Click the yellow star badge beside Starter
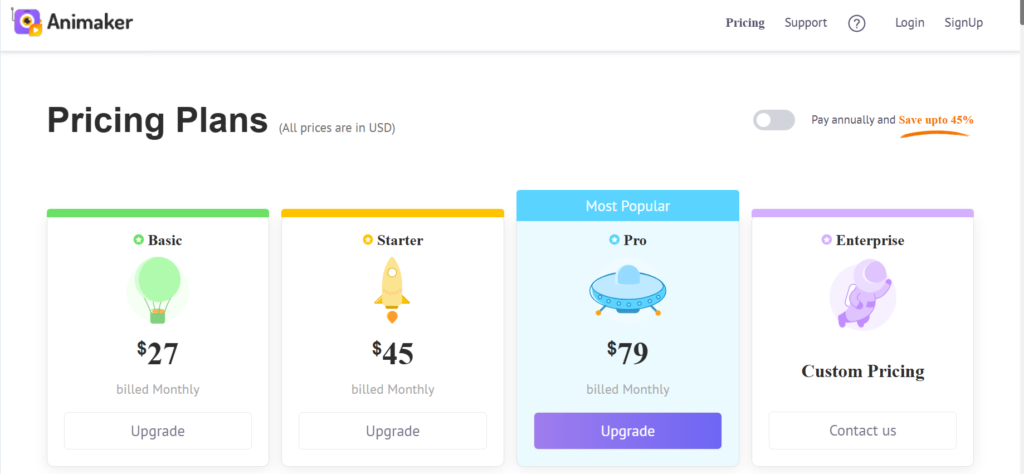The height and width of the screenshot is (474, 1024). 368,240
